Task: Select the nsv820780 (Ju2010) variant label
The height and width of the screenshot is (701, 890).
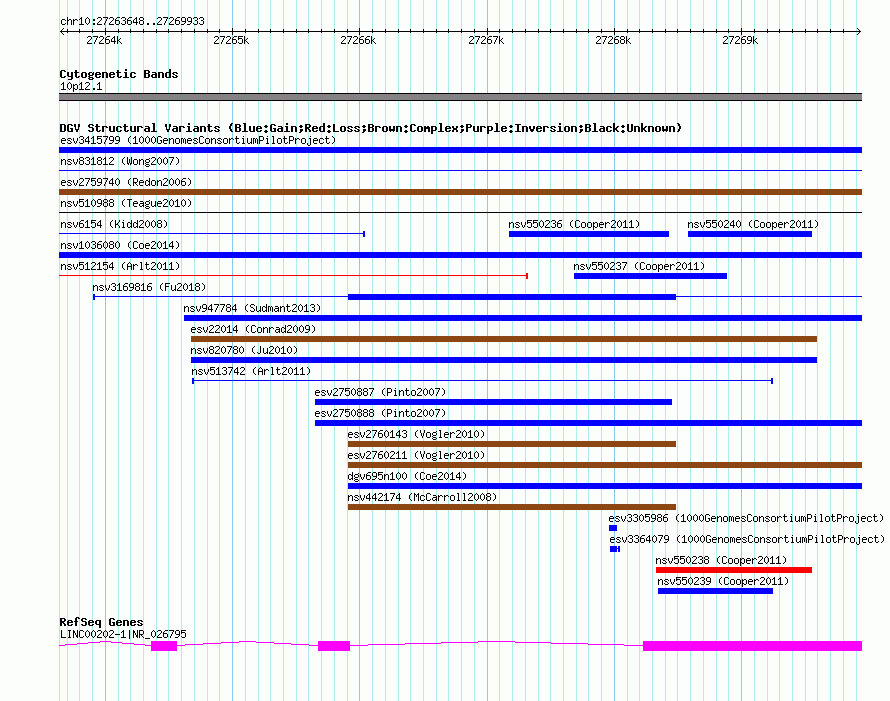Action: tap(244, 350)
